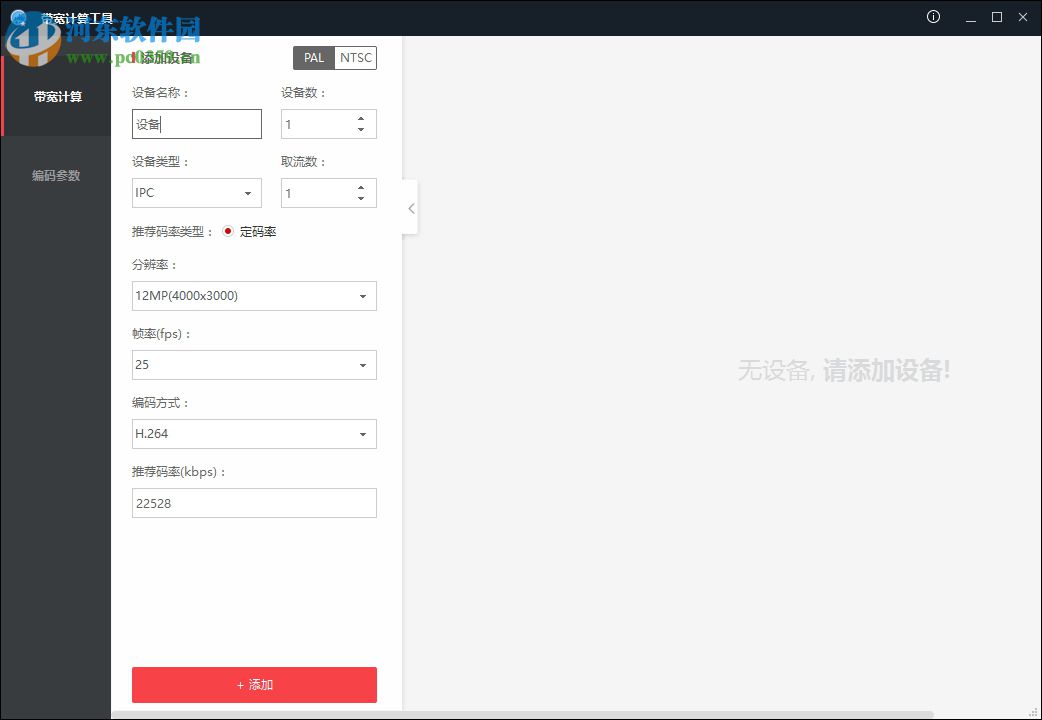Open the 编码方式 dropdown showing H.264
Viewport: 1042px width, 720px height.
[x=254, y=434]
